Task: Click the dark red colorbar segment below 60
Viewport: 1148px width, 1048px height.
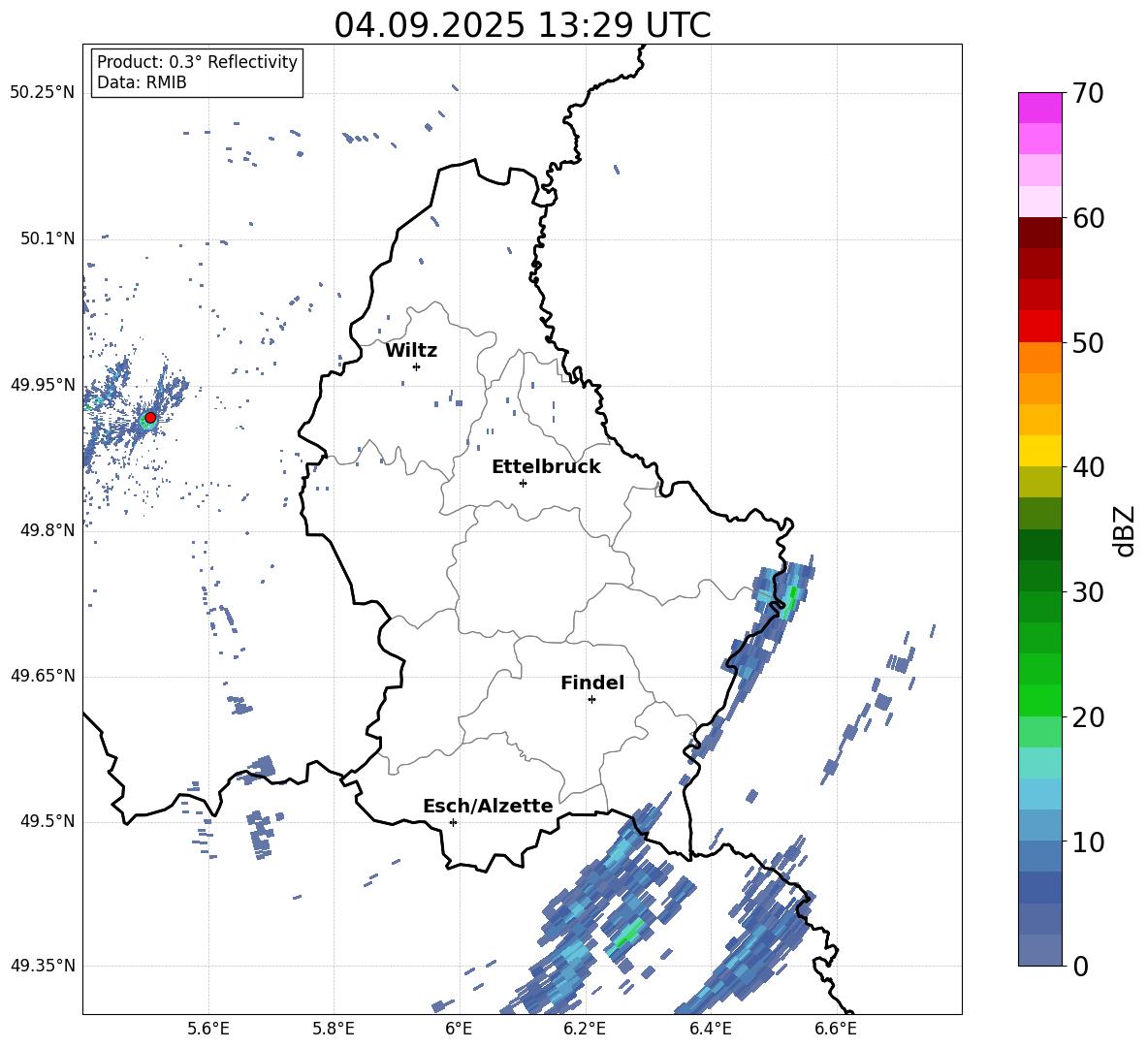Action: click(1039, 233)
